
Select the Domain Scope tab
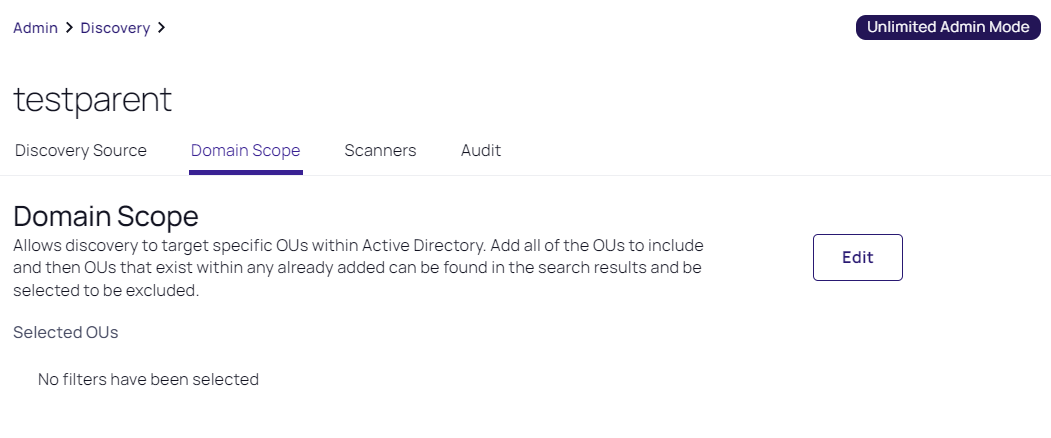[x=245, y=151]
